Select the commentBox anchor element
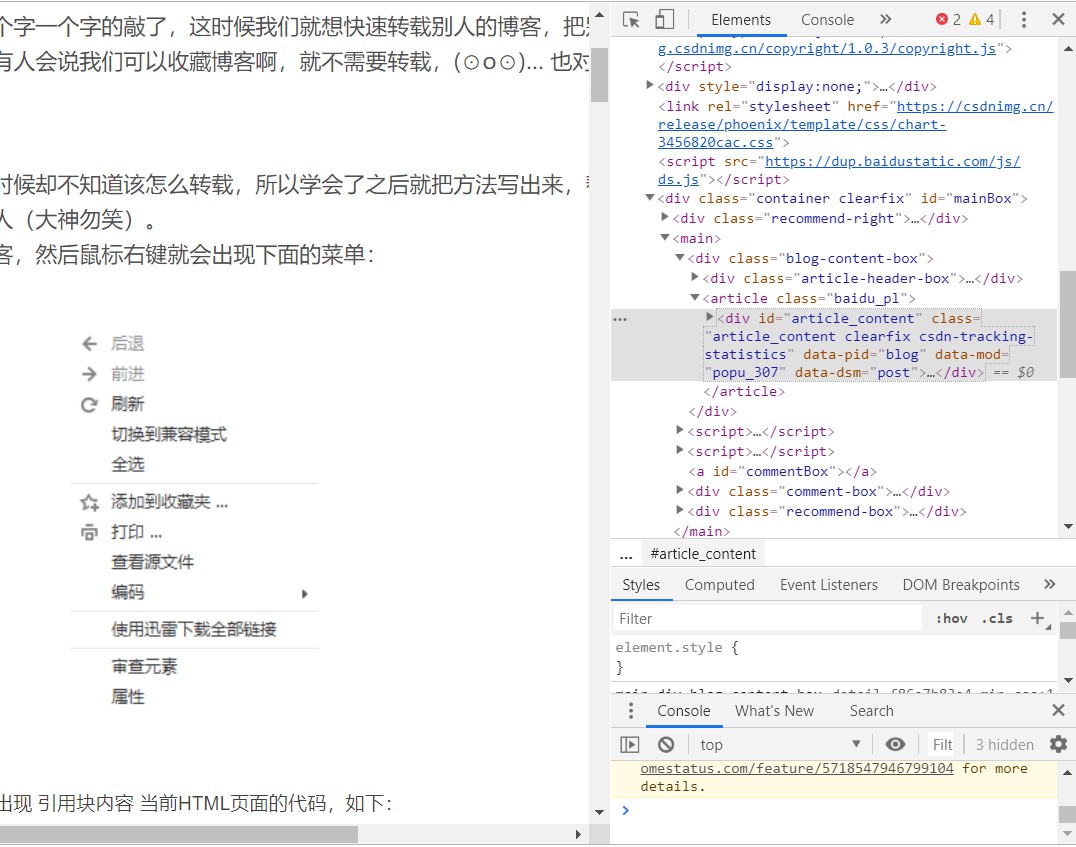The height and width of the screenshot is (847, 1076). 782,472
